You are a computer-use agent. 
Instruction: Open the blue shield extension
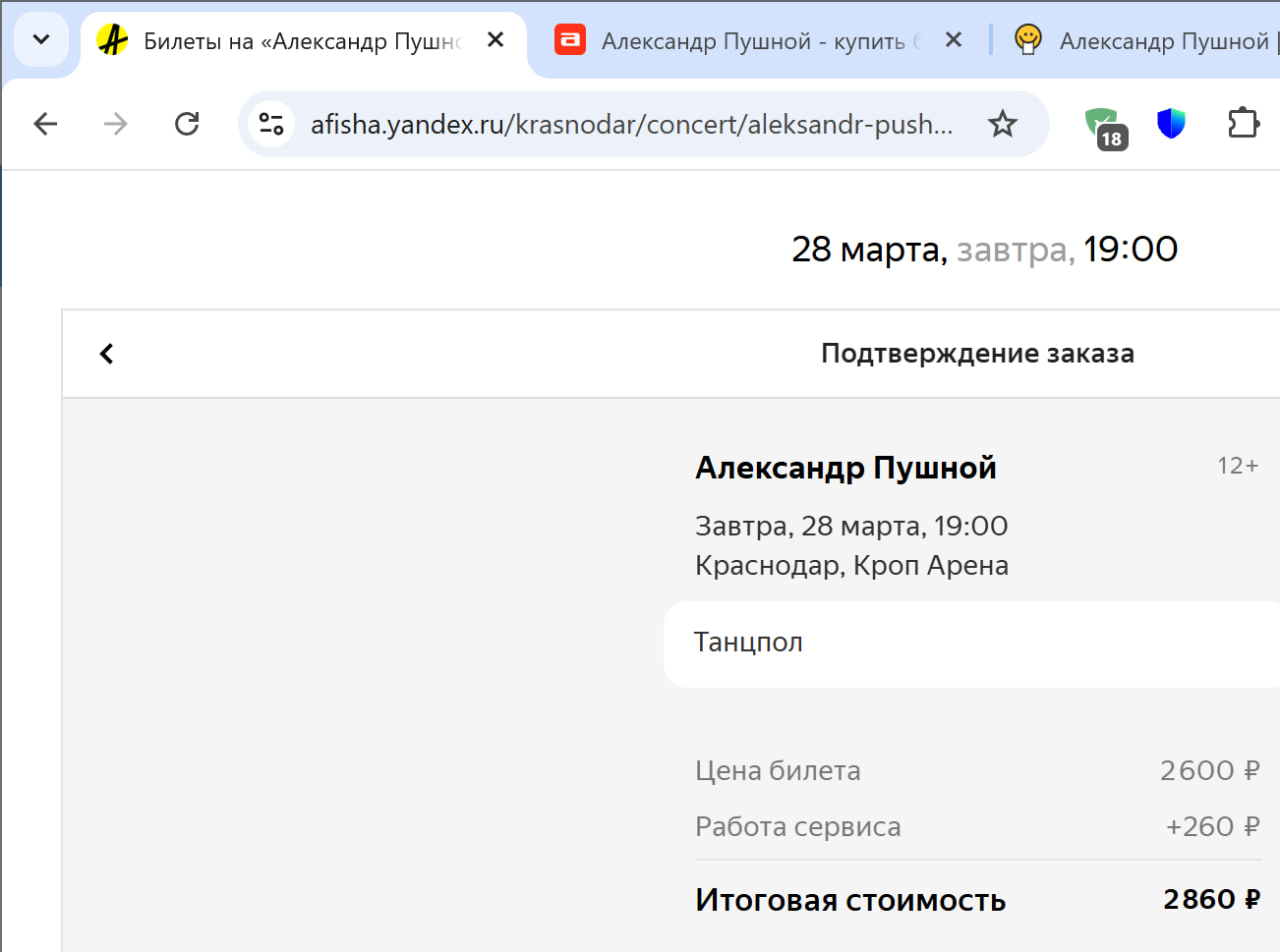tap(1171, 124)
